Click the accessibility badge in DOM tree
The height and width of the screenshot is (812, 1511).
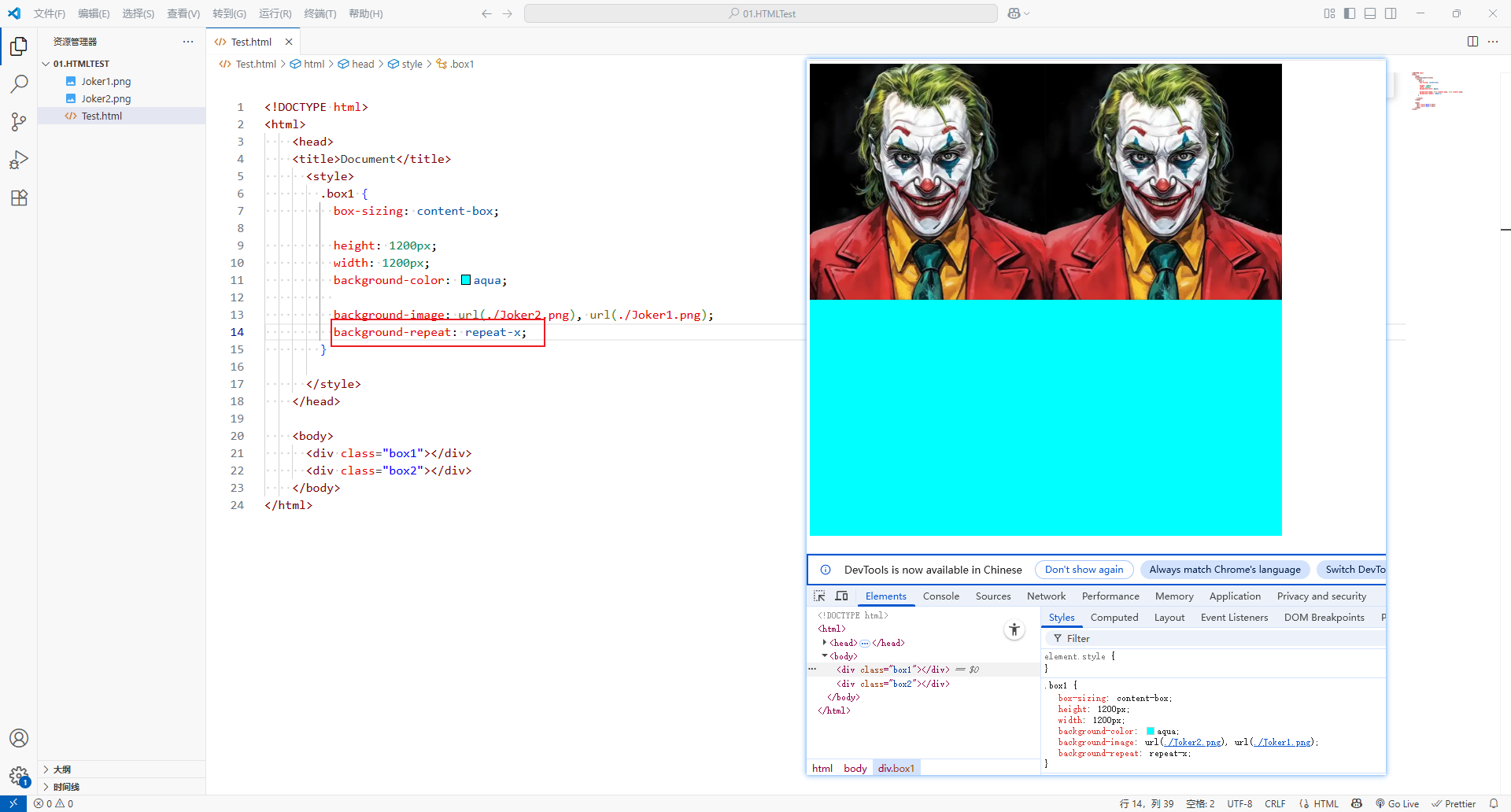pos(1014,629)
